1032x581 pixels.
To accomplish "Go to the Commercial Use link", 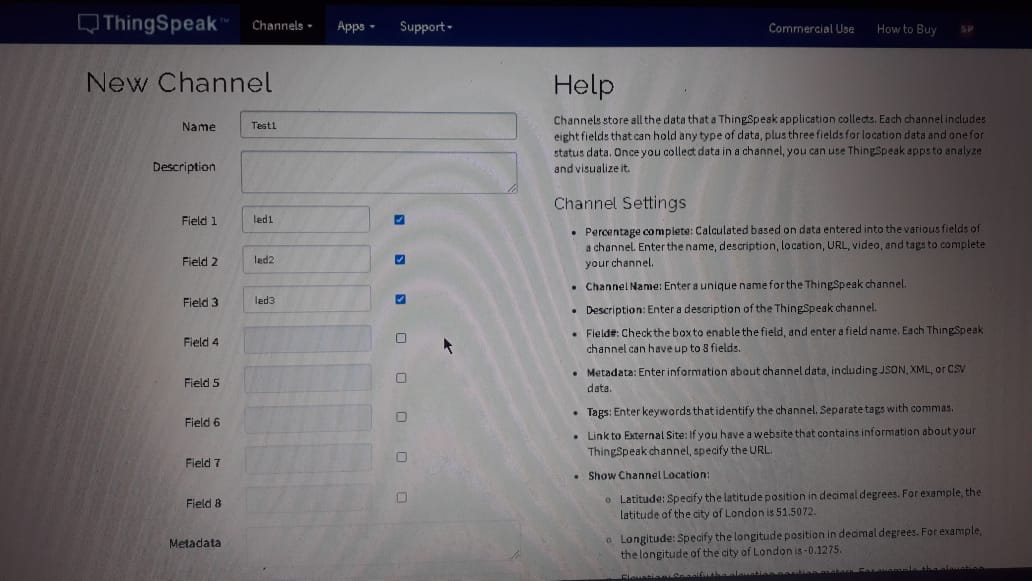I will tap(811, 29).
